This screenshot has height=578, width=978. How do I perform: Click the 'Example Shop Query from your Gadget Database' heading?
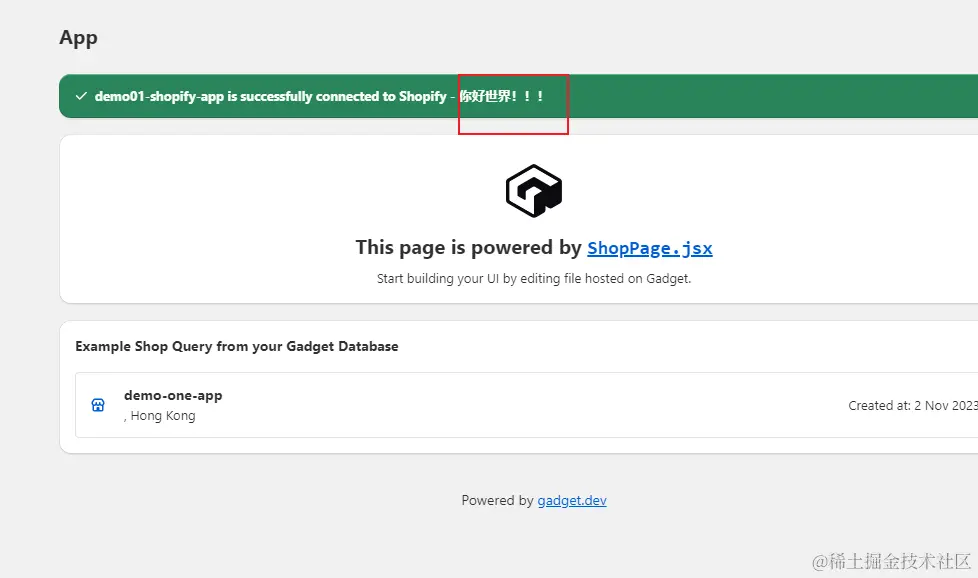point(237,346)
